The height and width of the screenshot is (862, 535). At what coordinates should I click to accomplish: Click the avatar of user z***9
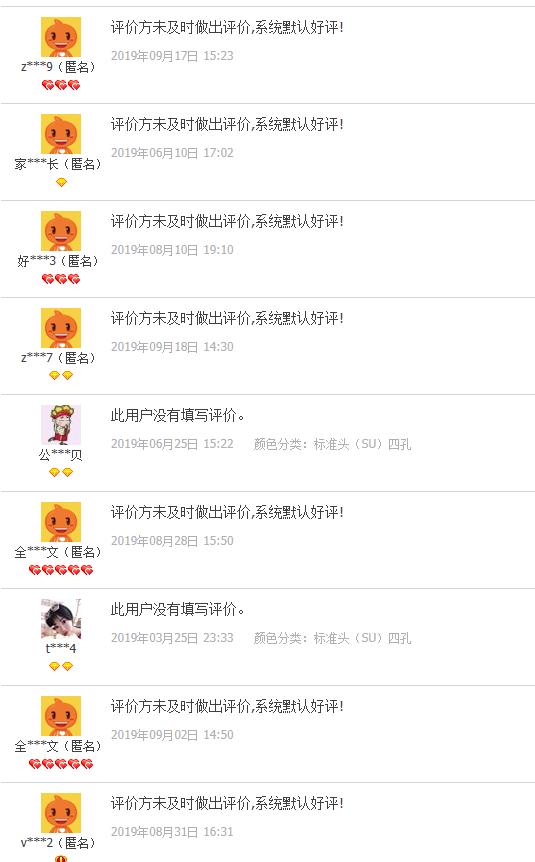pos(61,37)
